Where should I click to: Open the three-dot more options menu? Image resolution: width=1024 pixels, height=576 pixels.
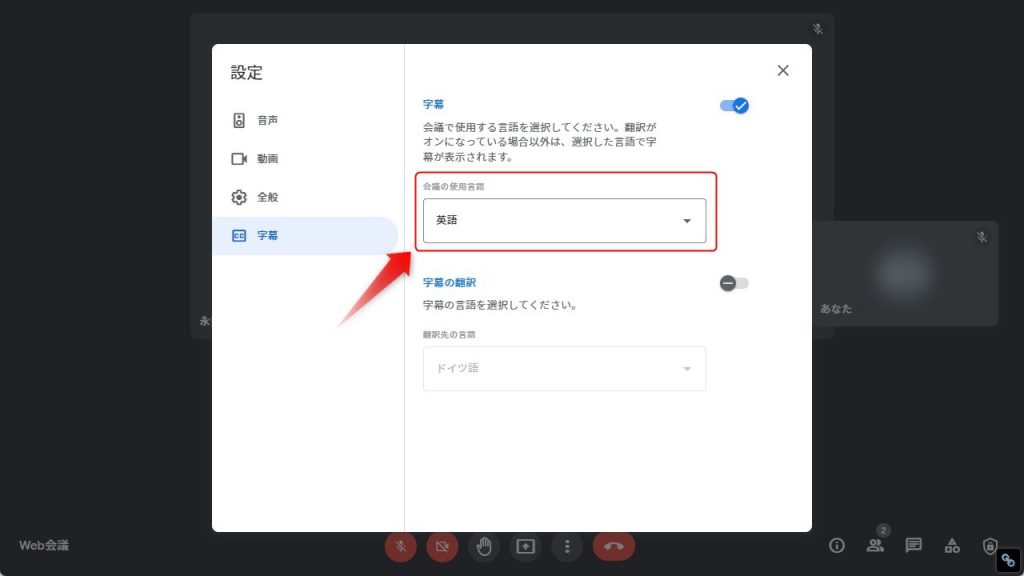tap(567, 546)
